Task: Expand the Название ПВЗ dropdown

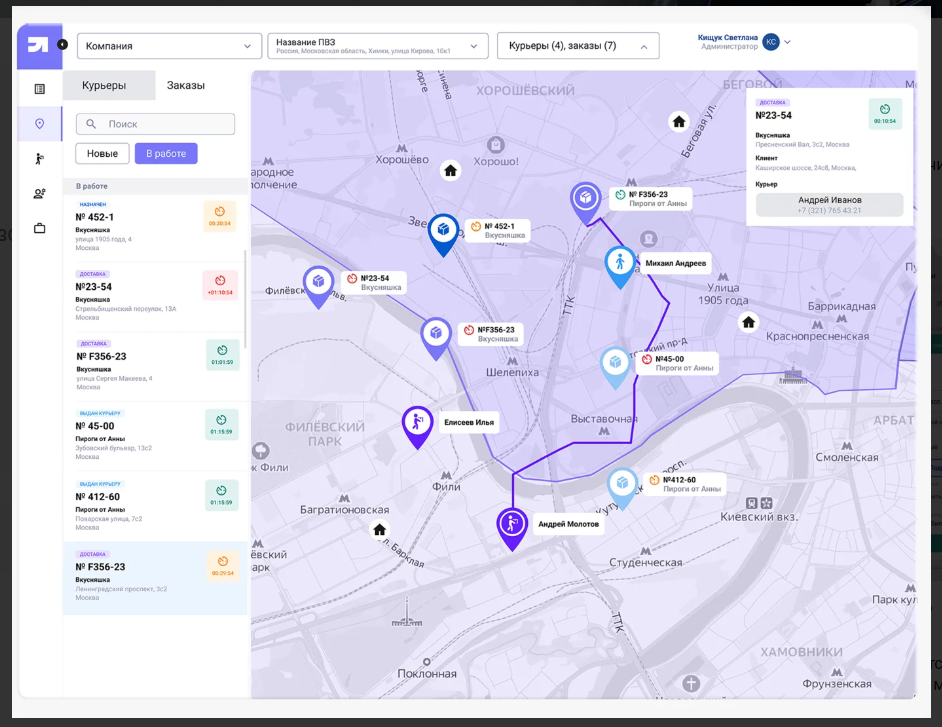Action: (377, 46)
